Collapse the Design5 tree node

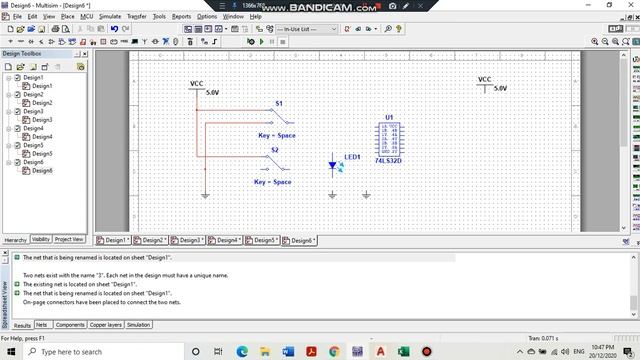click(x=9, y=145)
